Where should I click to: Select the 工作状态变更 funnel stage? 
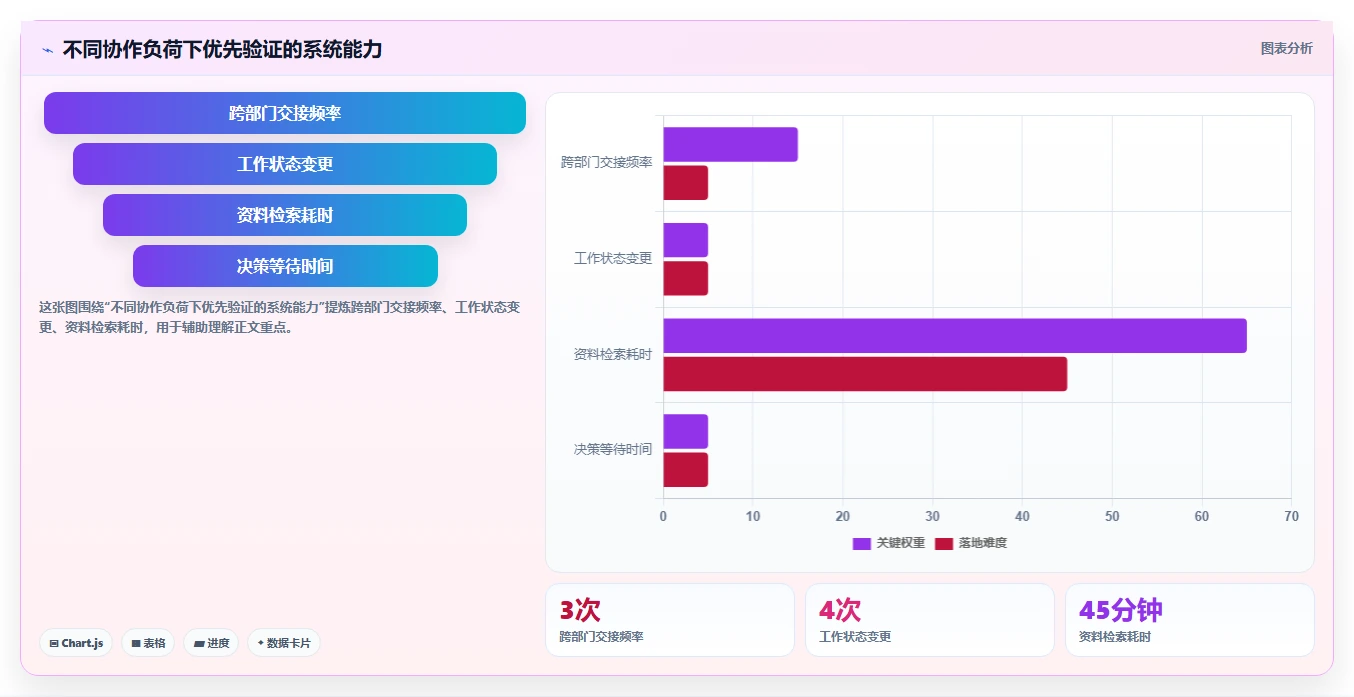(285, 164)
